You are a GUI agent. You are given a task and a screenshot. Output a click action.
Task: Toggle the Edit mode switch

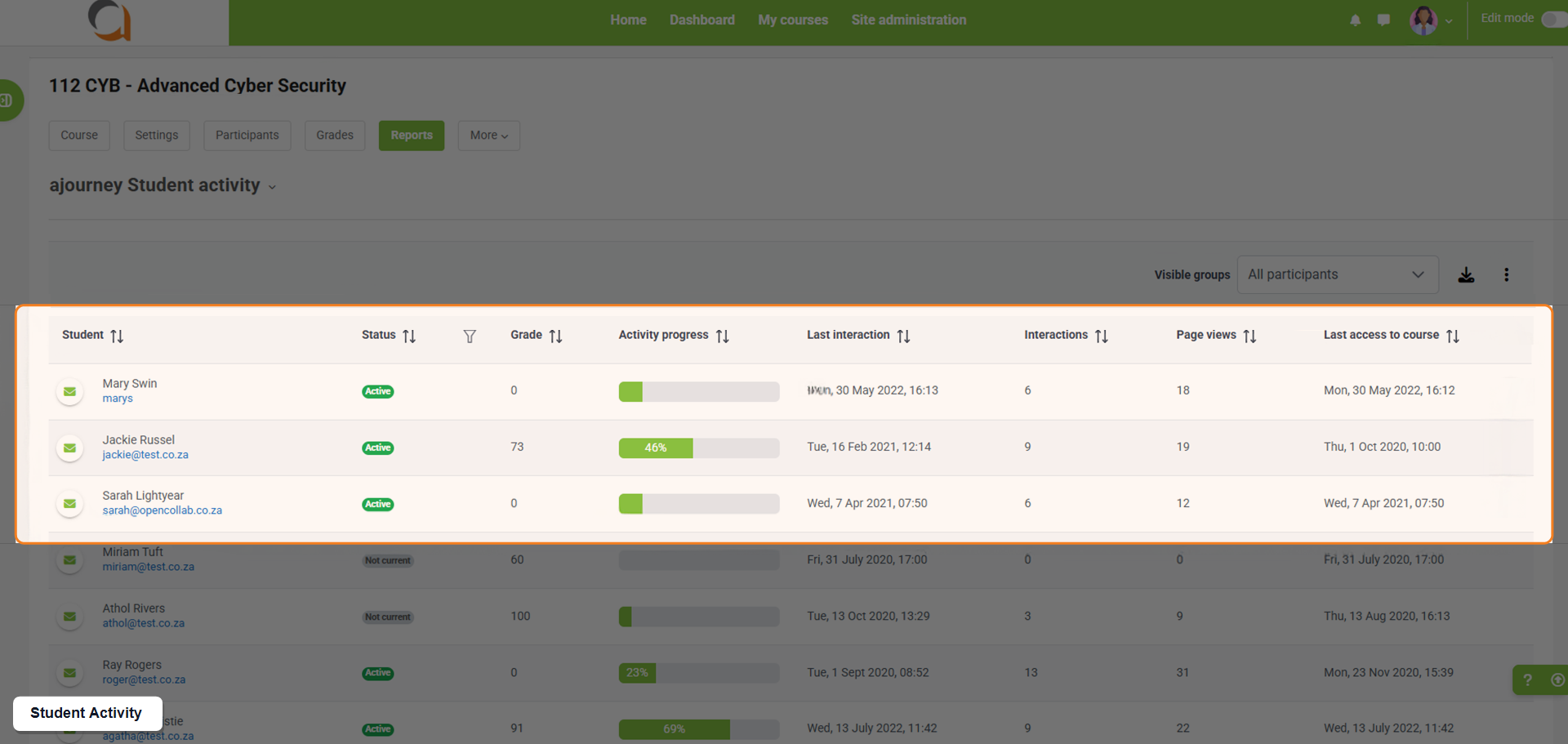click(x=1553, y=19)
